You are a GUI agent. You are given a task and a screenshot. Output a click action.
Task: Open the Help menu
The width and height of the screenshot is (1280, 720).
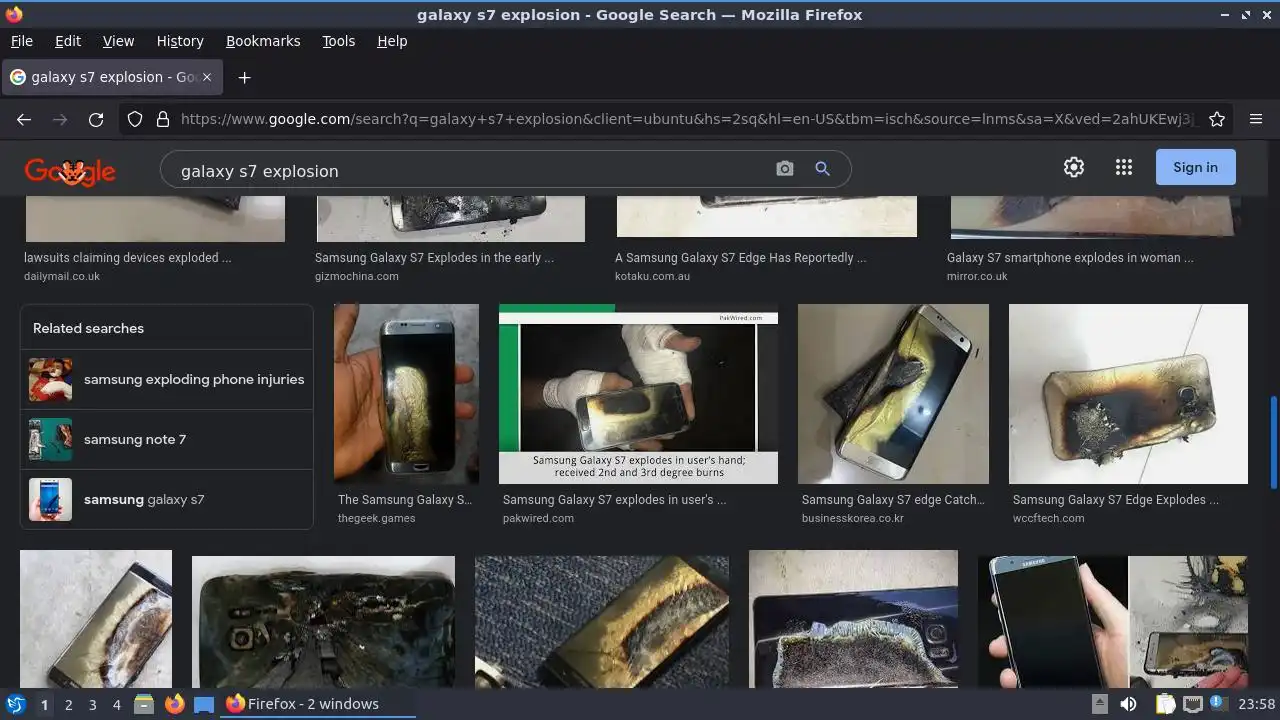pyautogui.click(x=392, y=41)
